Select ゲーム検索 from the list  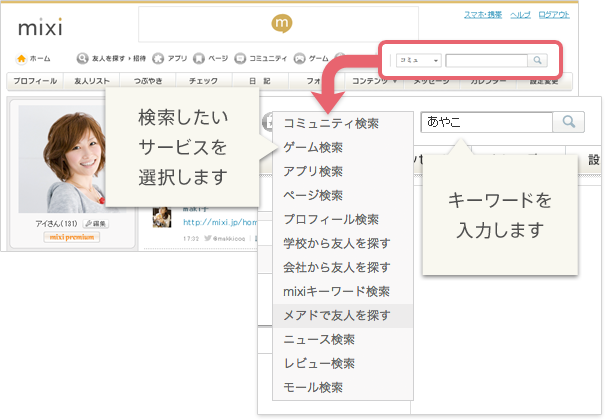tap(343, 147)
